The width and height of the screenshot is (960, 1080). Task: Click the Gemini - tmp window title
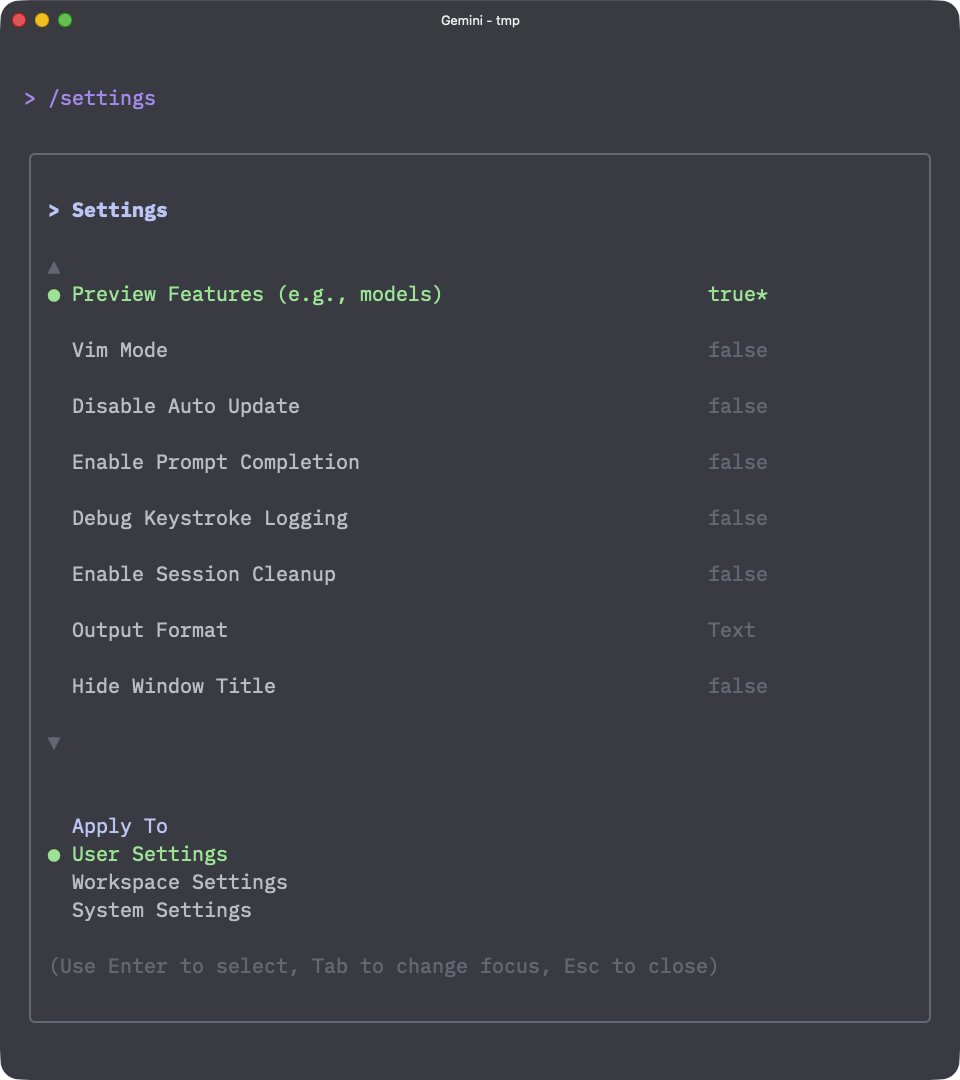[x=480, y=21]
